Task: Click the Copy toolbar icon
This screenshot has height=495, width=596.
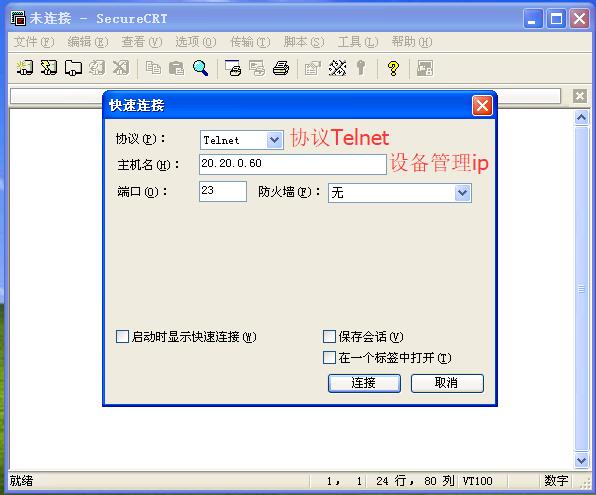Action: (153, 68)
